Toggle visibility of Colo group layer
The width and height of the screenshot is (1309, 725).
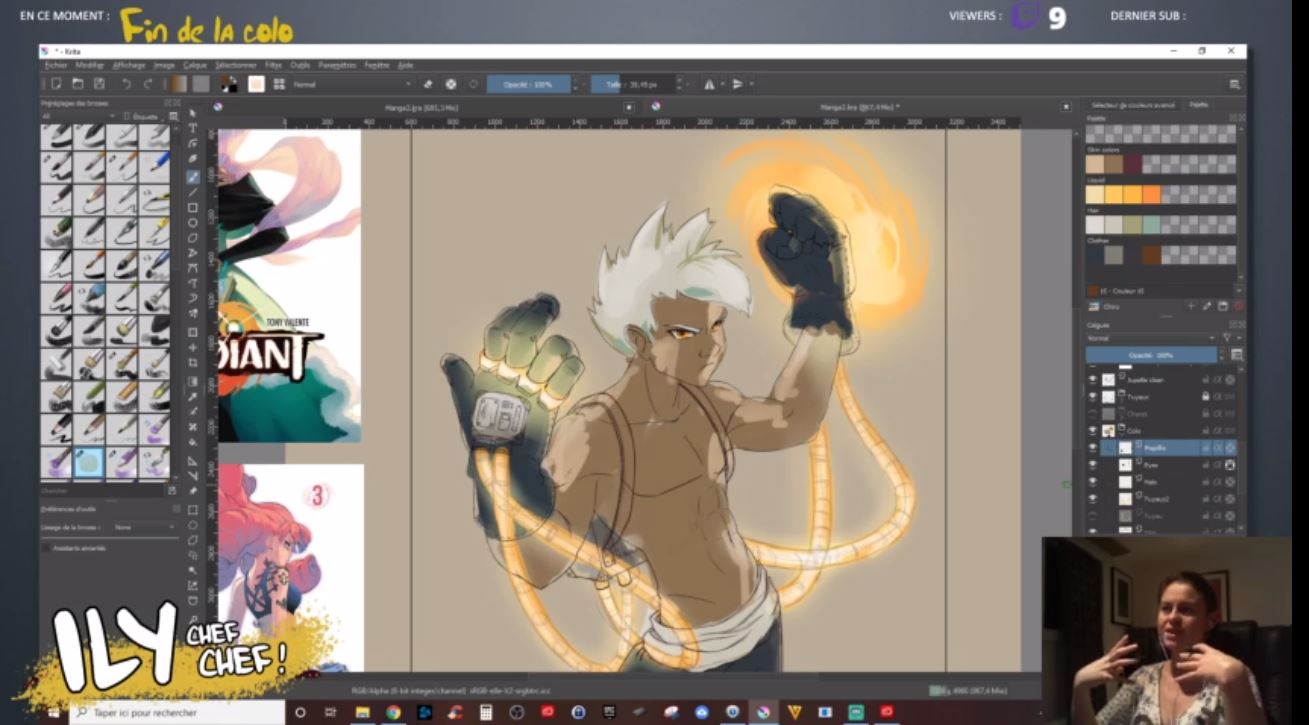pyautogui.click(x=1092, y=431)
